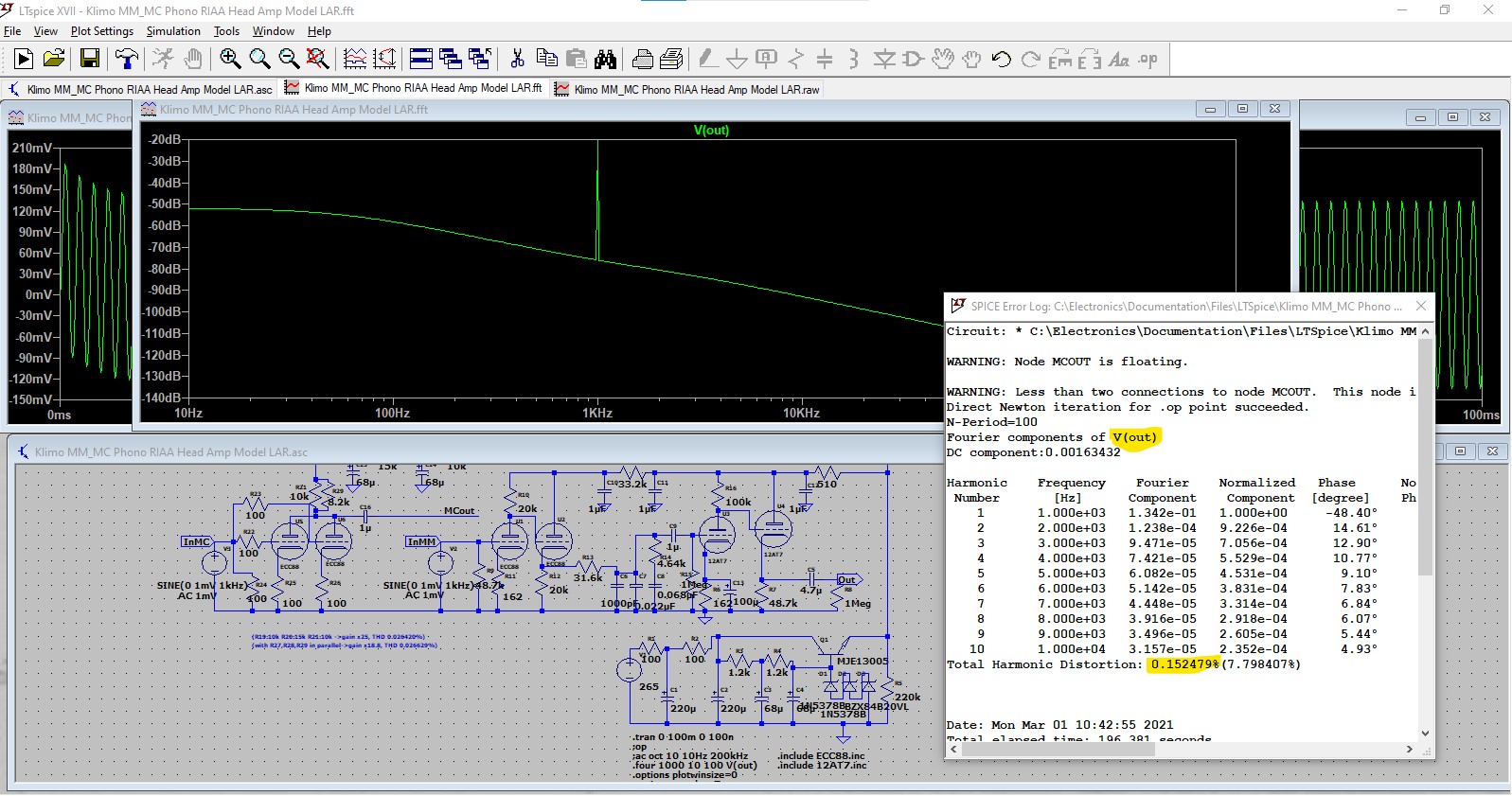Click the Place Ground icon
This screenshot has height=796, width=1512.
(737, 60)
